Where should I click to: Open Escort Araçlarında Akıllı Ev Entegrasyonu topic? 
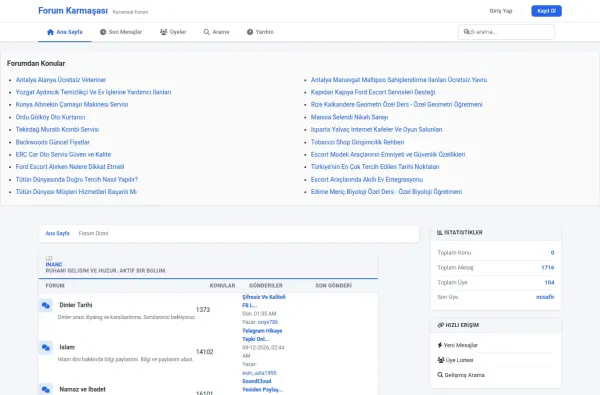(367, 179)
